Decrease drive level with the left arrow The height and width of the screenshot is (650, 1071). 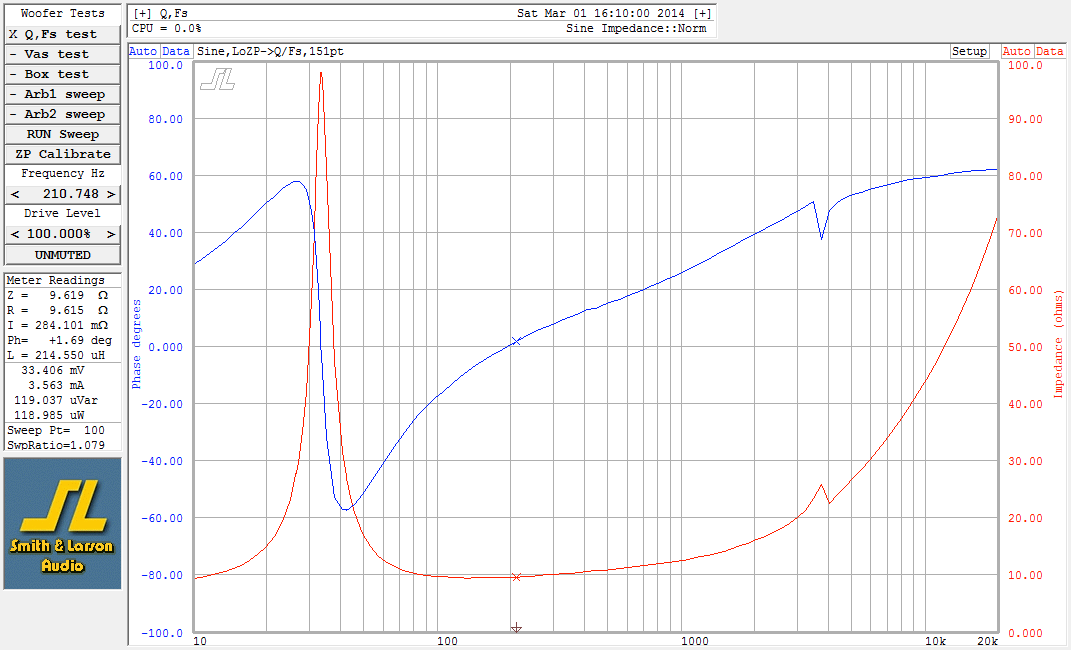click(15, 234)
